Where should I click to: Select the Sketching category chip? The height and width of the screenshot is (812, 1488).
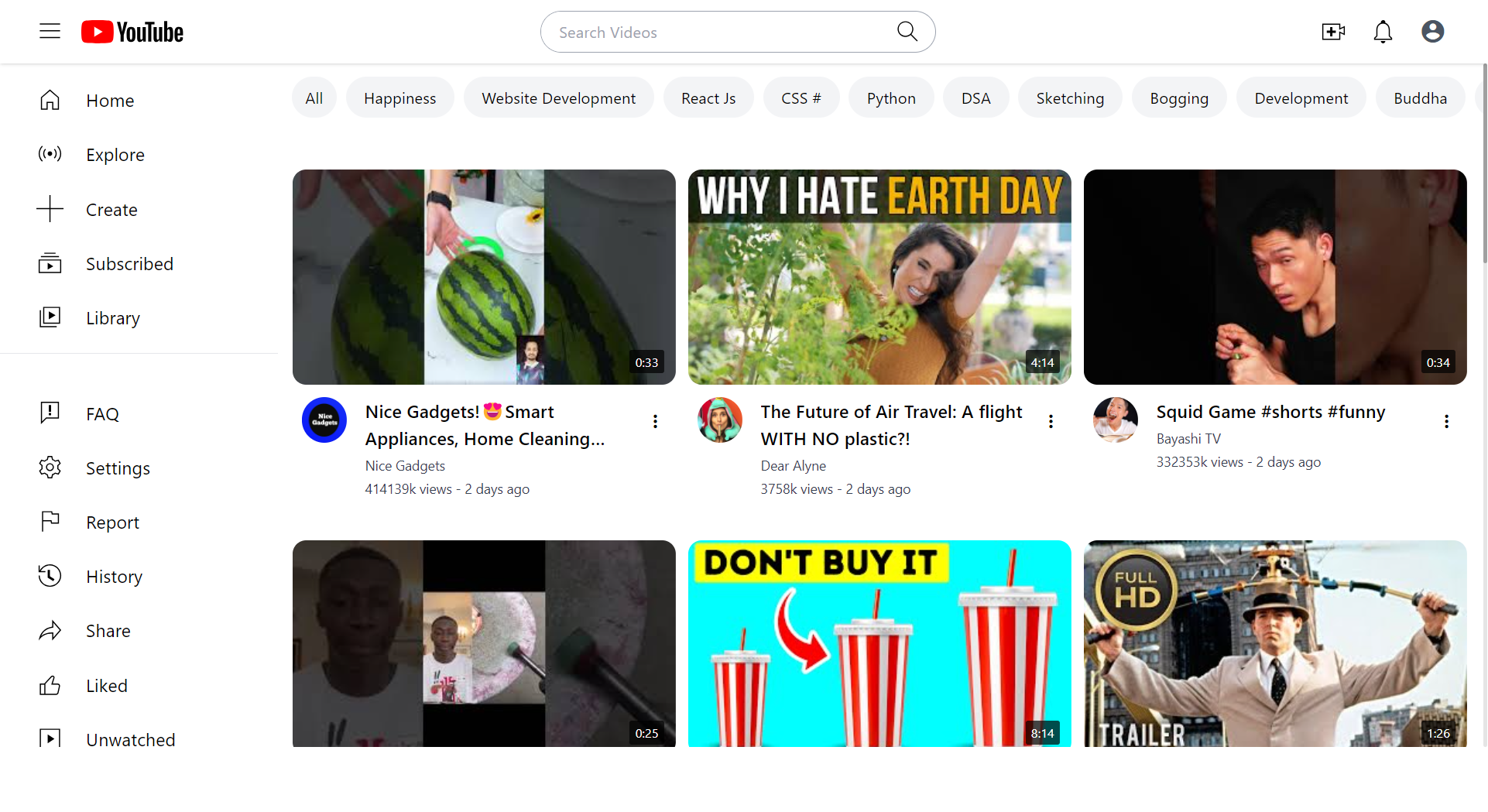click(1070, 98)
